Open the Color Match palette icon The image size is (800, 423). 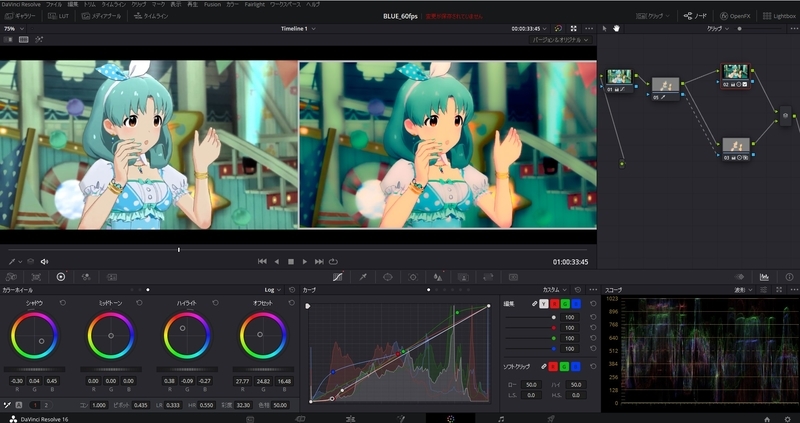[36, 277]
